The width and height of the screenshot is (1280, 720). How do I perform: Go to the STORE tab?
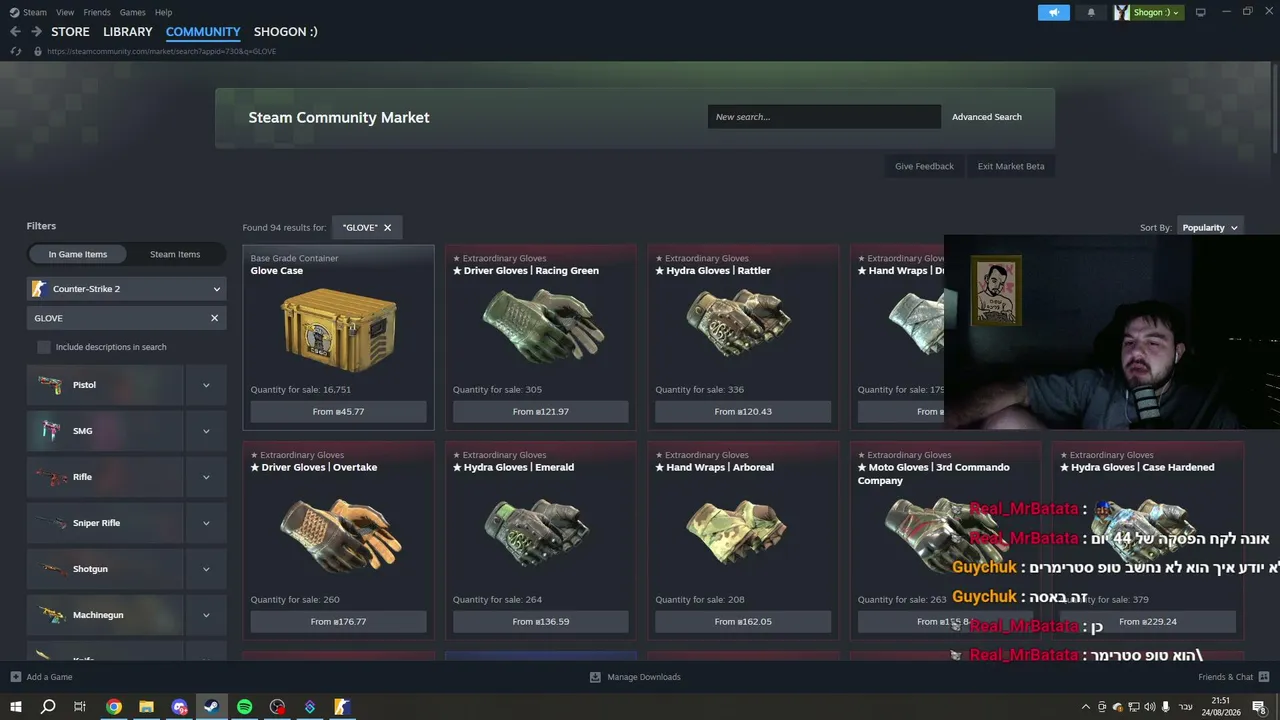70,32
